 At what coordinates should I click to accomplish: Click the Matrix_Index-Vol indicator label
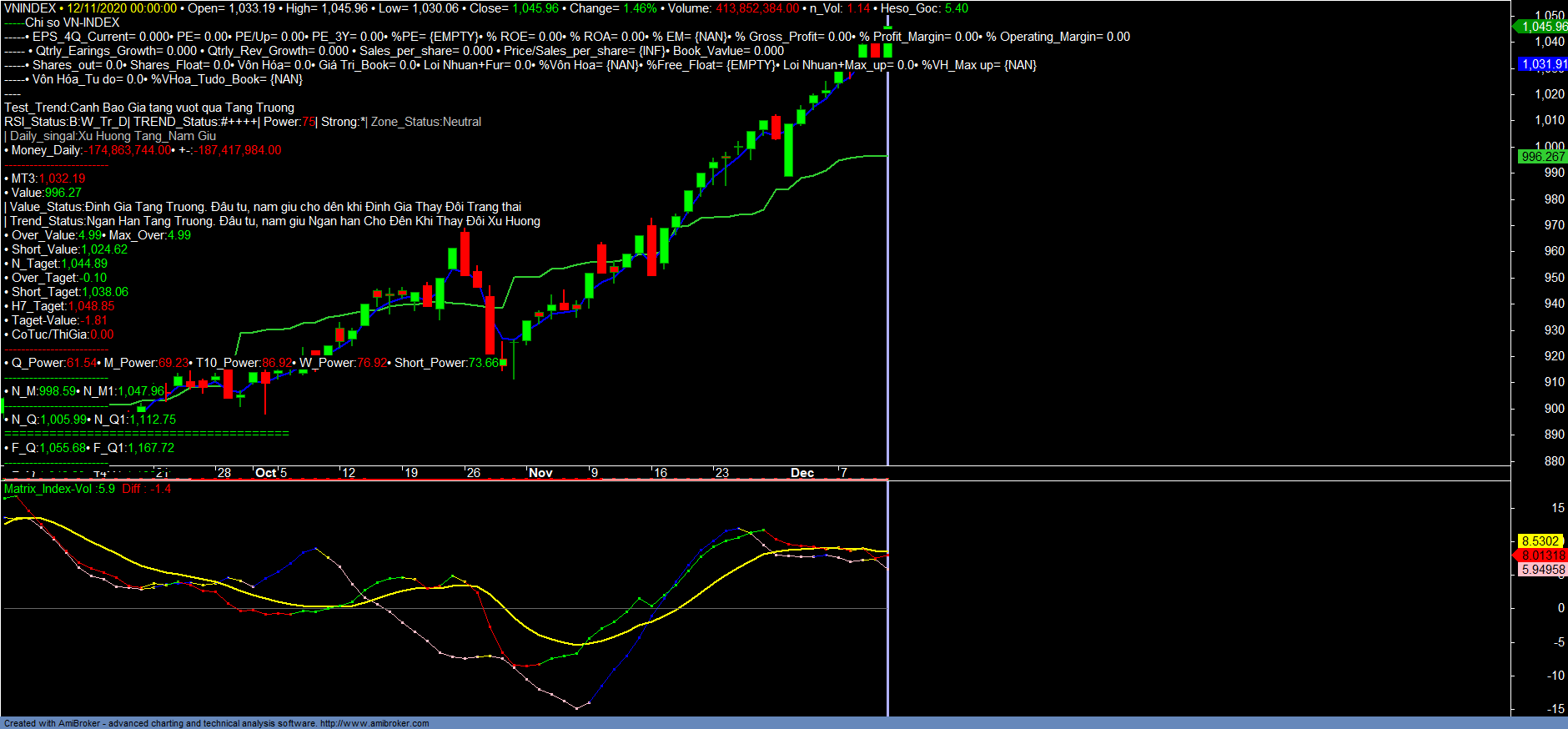tap(48, 489)
